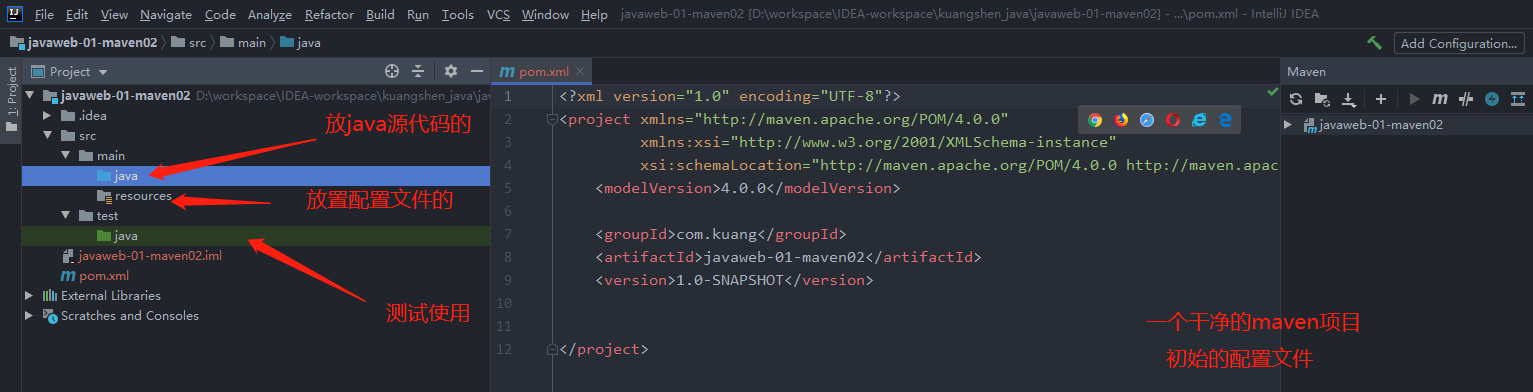Click the modelVersion 4.0.0 line
The image size is (1533, 392).
pos(748,188)
